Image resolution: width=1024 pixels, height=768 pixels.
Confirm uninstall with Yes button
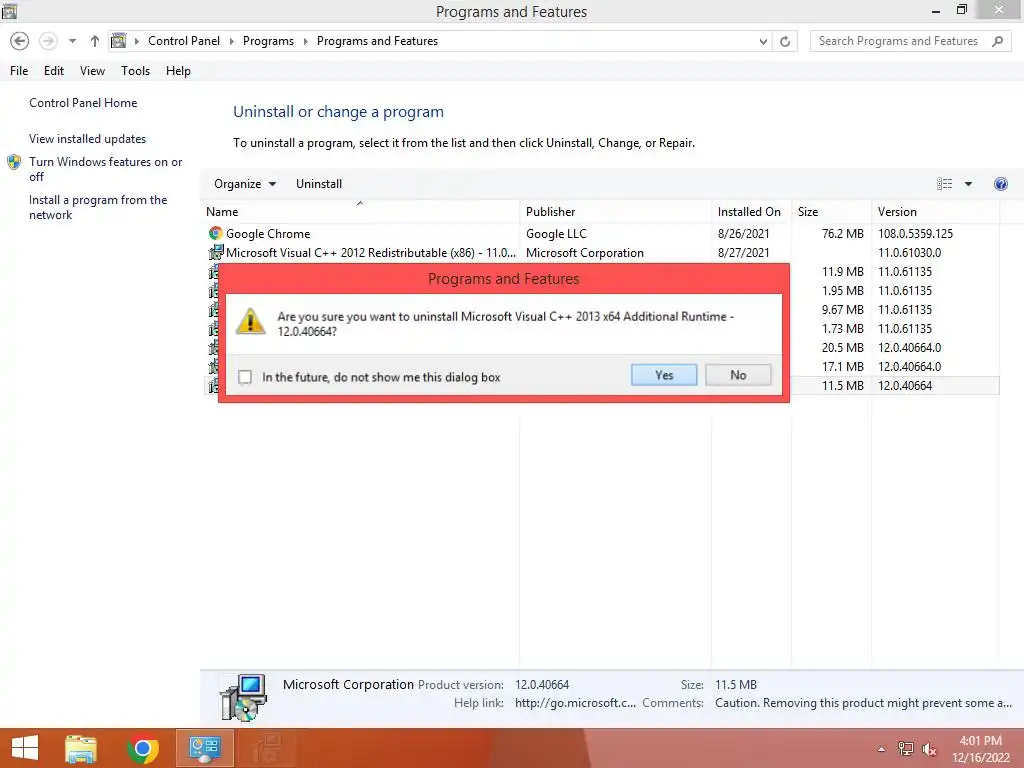click(664, 375)
